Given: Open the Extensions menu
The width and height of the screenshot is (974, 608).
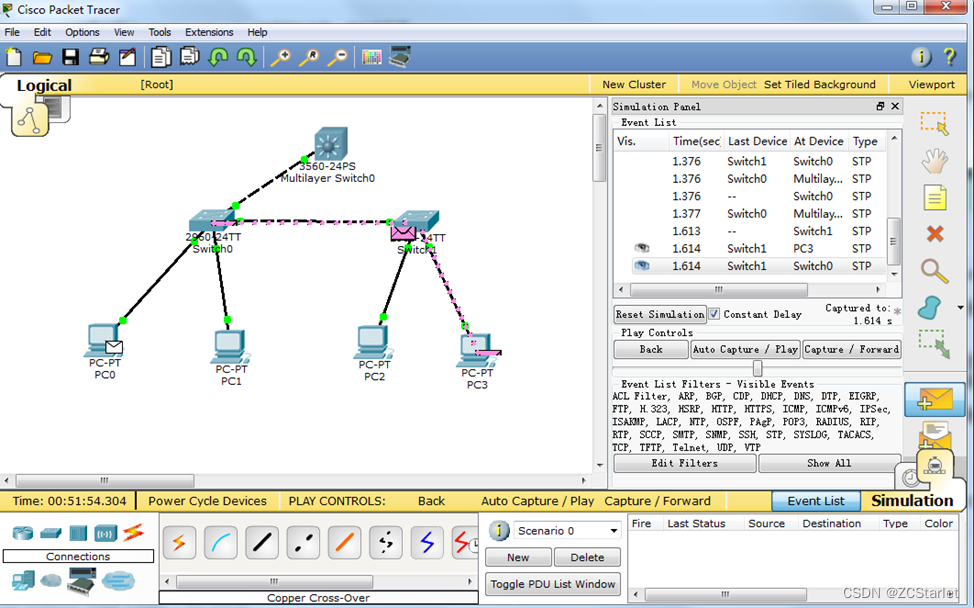Looking at the screenshot, I should click(209, 32).
